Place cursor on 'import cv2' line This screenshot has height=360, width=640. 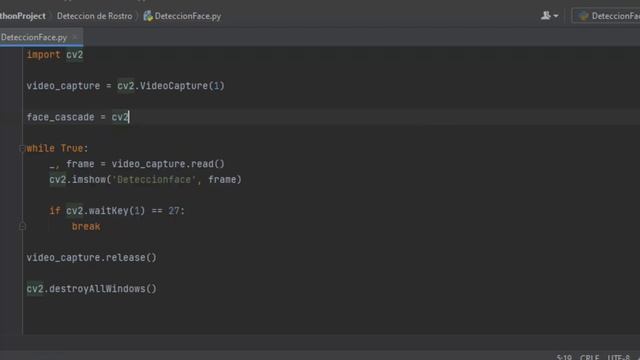point(55,55)
